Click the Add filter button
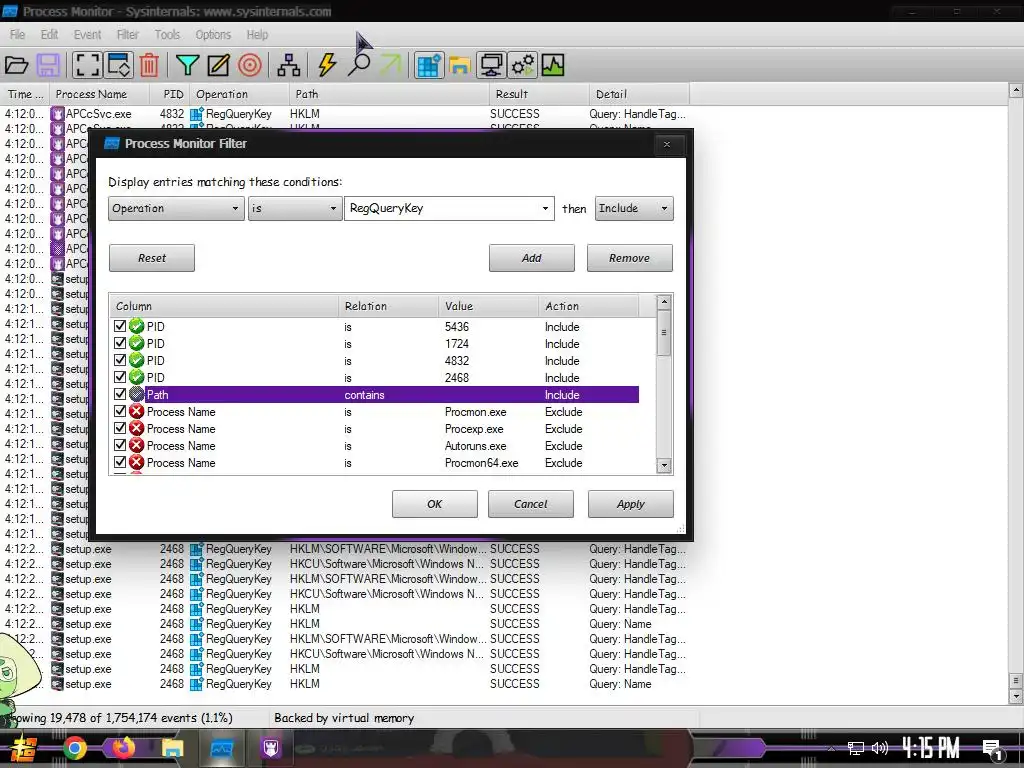Screen dimensions: 1024x768 point(532,258)
